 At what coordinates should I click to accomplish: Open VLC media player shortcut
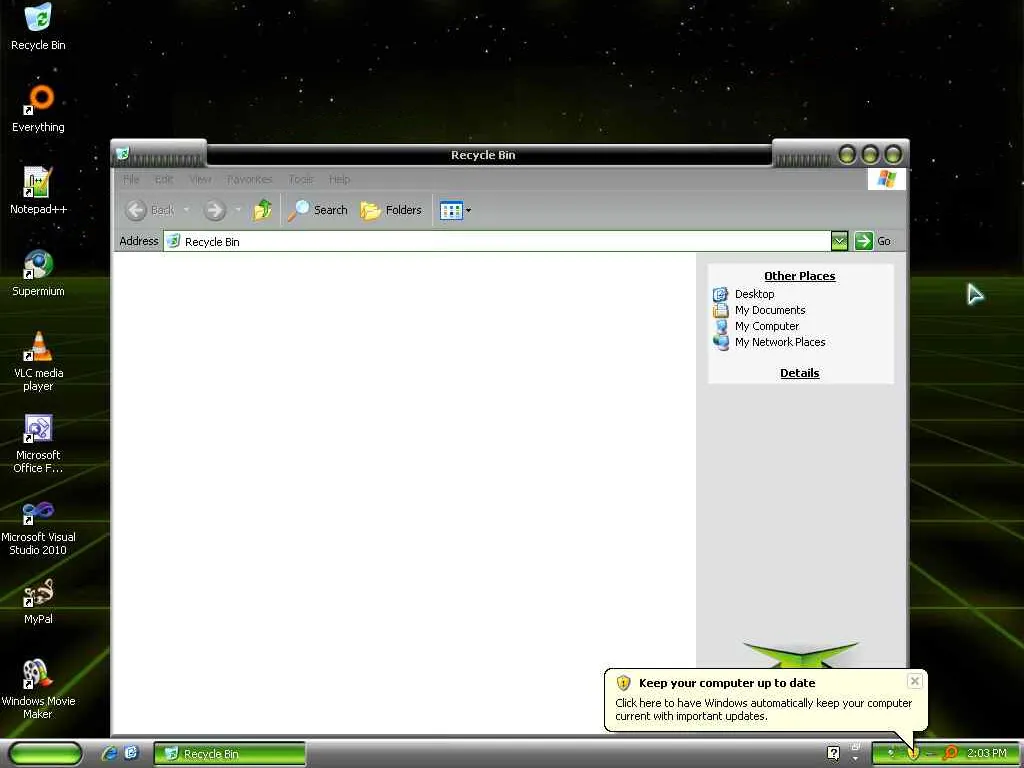[39, 360]
